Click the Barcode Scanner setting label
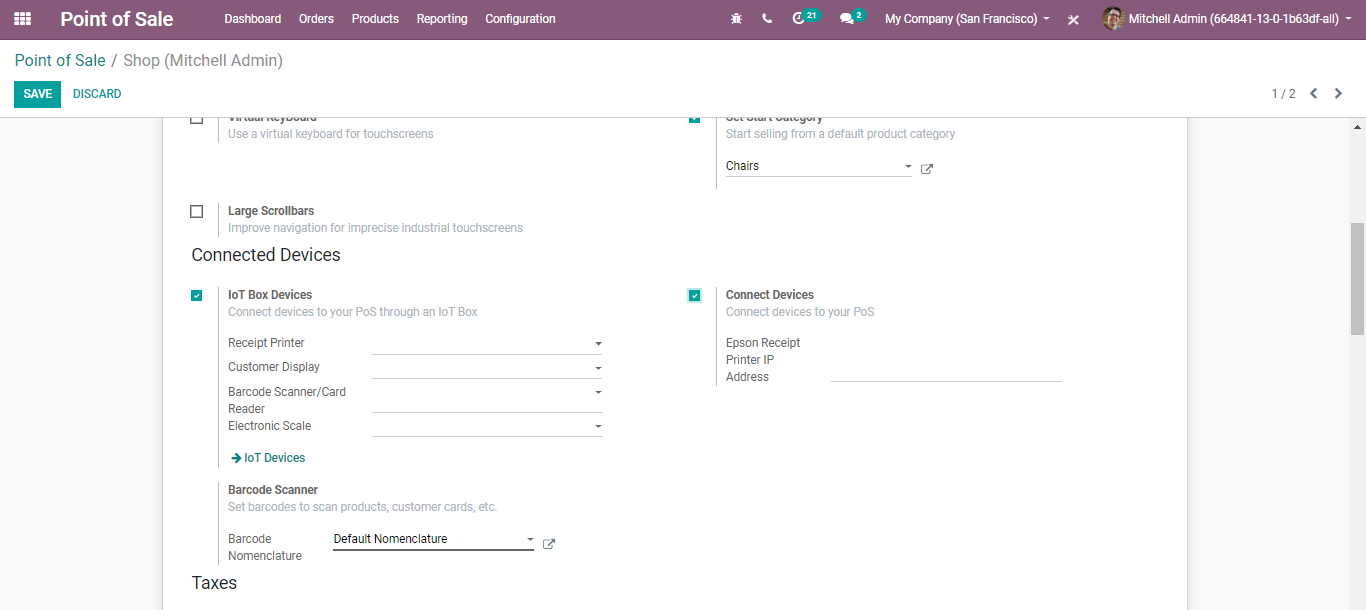Screen dimensions: 1366x610 [273, 490]
